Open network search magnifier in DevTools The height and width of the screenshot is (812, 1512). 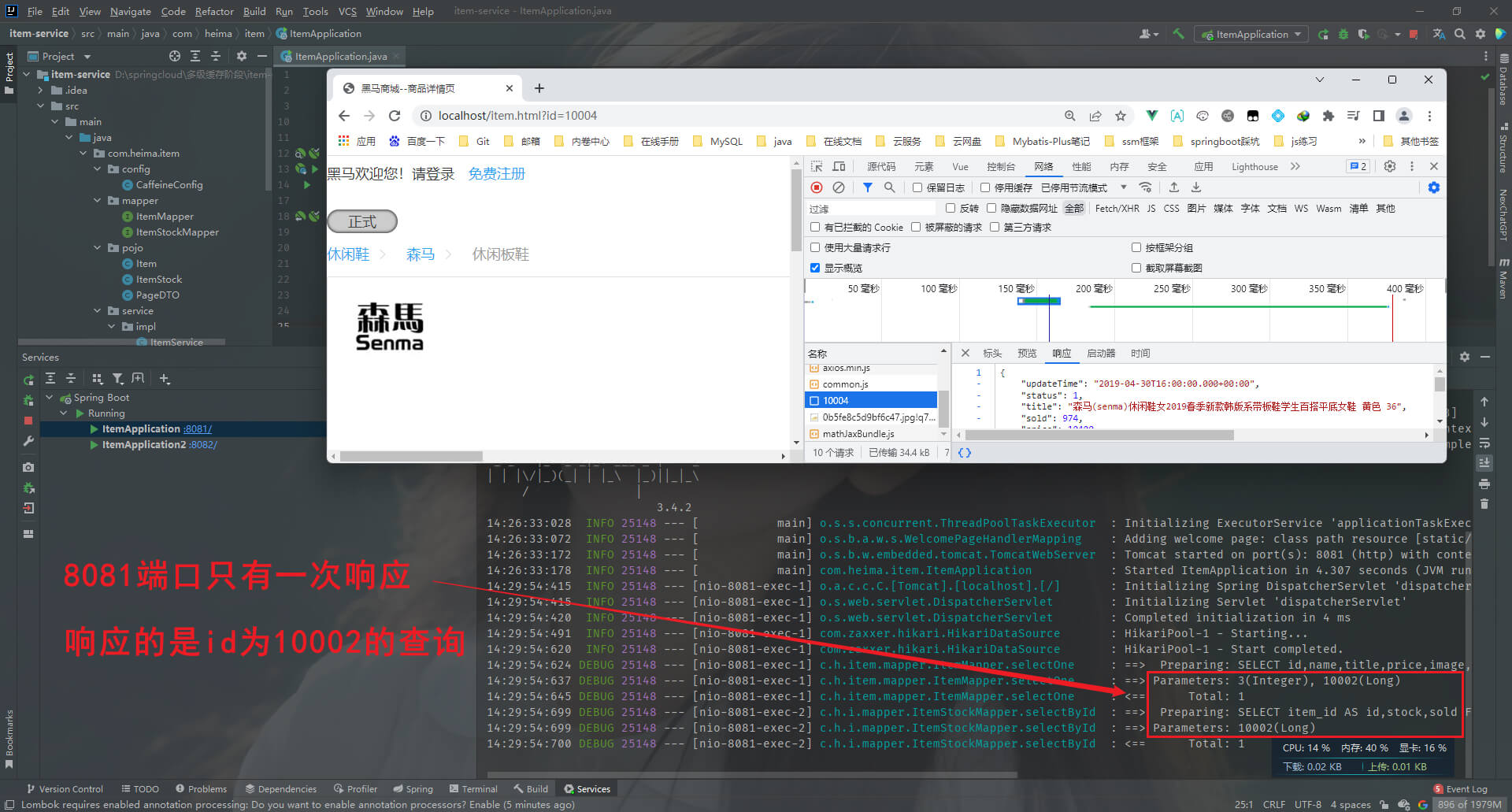889,187
